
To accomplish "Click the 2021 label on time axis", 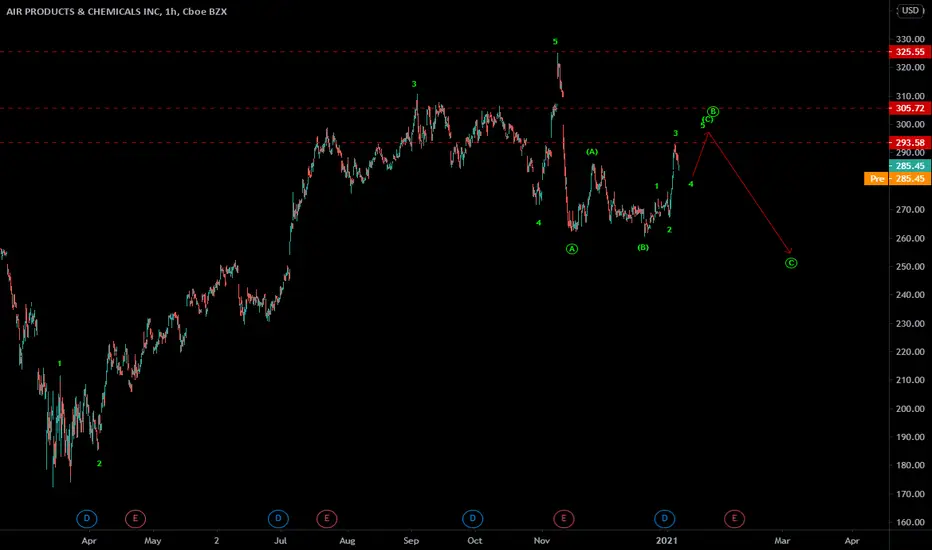I will (x=666, y=540).
